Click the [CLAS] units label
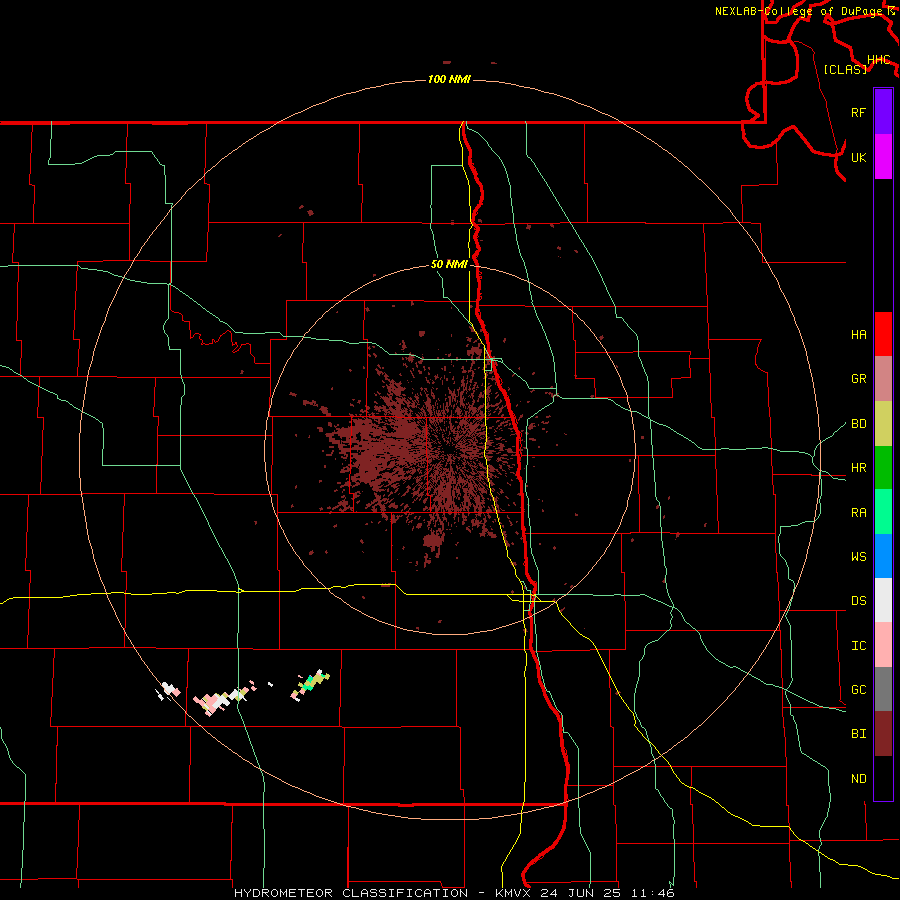Screen dimensions: 900x900 (845, 70)
